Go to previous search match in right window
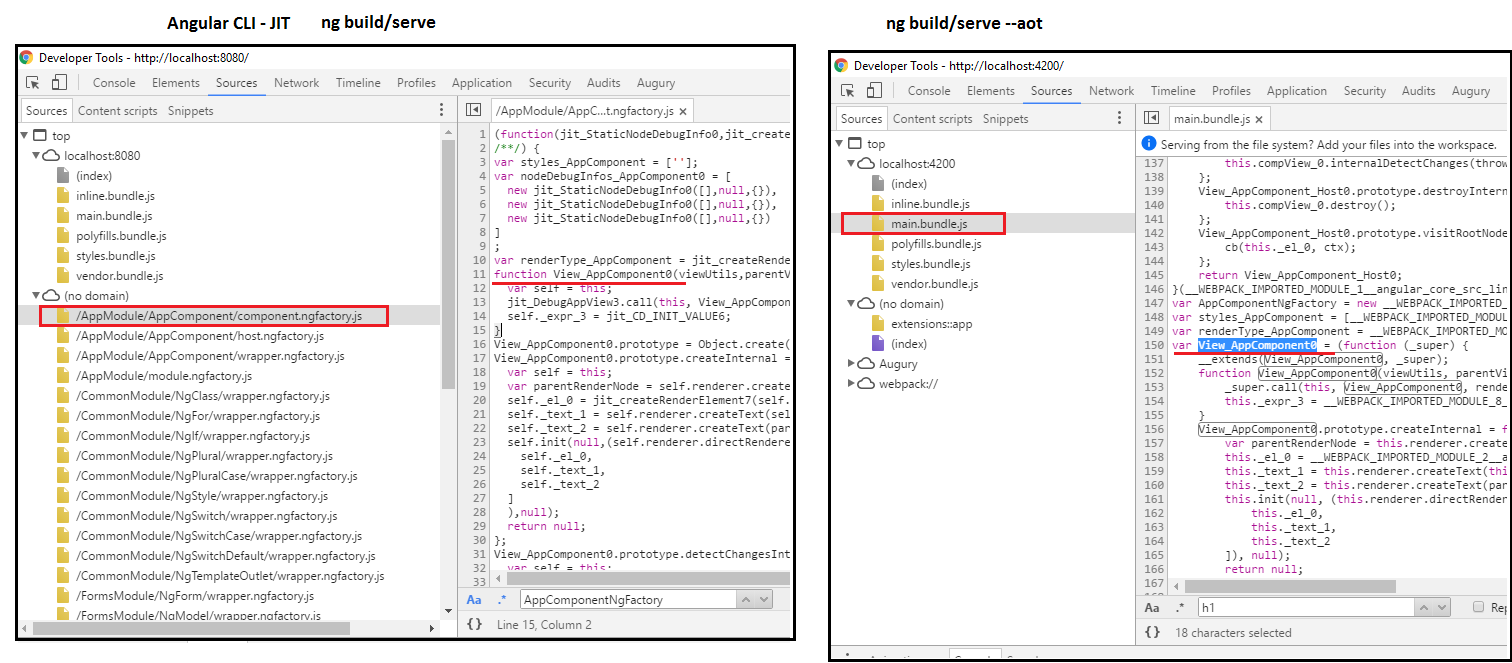The width and height of the screenshot is (1512, 663). click(x=1424, y=608)
